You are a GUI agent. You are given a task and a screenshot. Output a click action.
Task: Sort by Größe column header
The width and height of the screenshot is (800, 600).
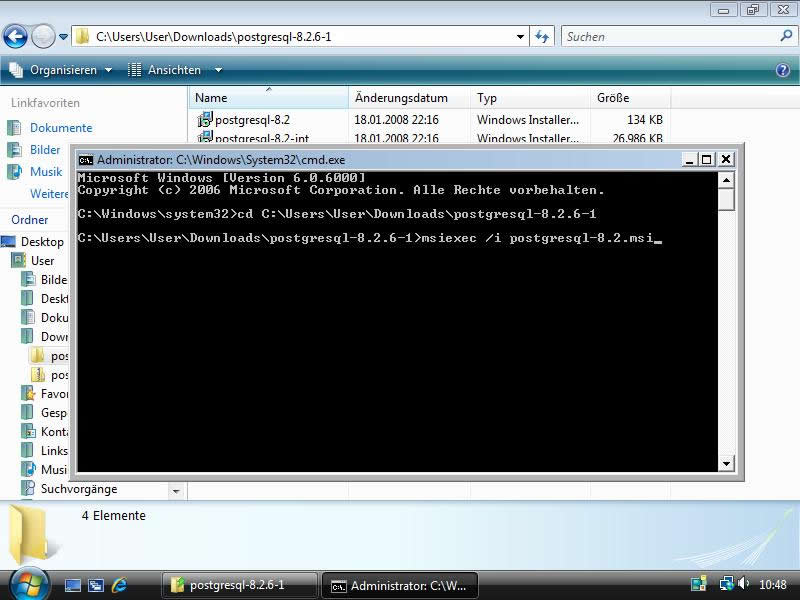pos(631,97)
